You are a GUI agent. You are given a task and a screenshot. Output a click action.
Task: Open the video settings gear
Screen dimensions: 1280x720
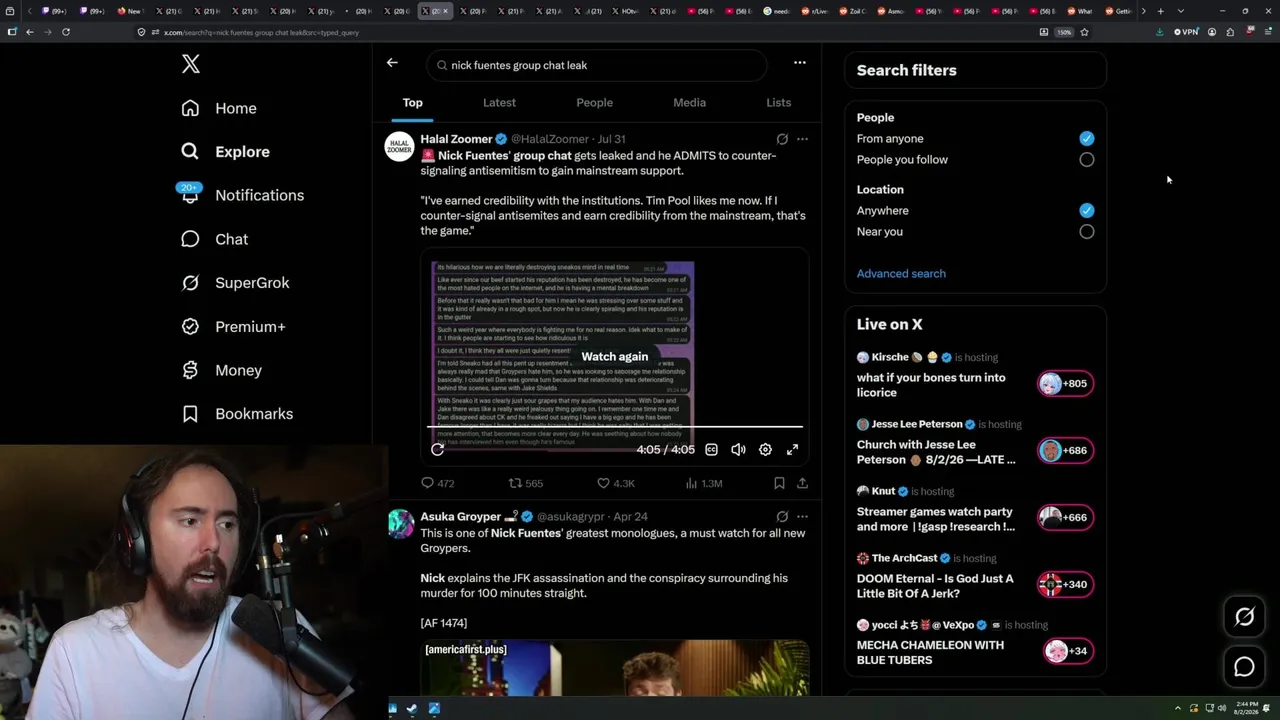pyautogui.click(x=765, y=450)
